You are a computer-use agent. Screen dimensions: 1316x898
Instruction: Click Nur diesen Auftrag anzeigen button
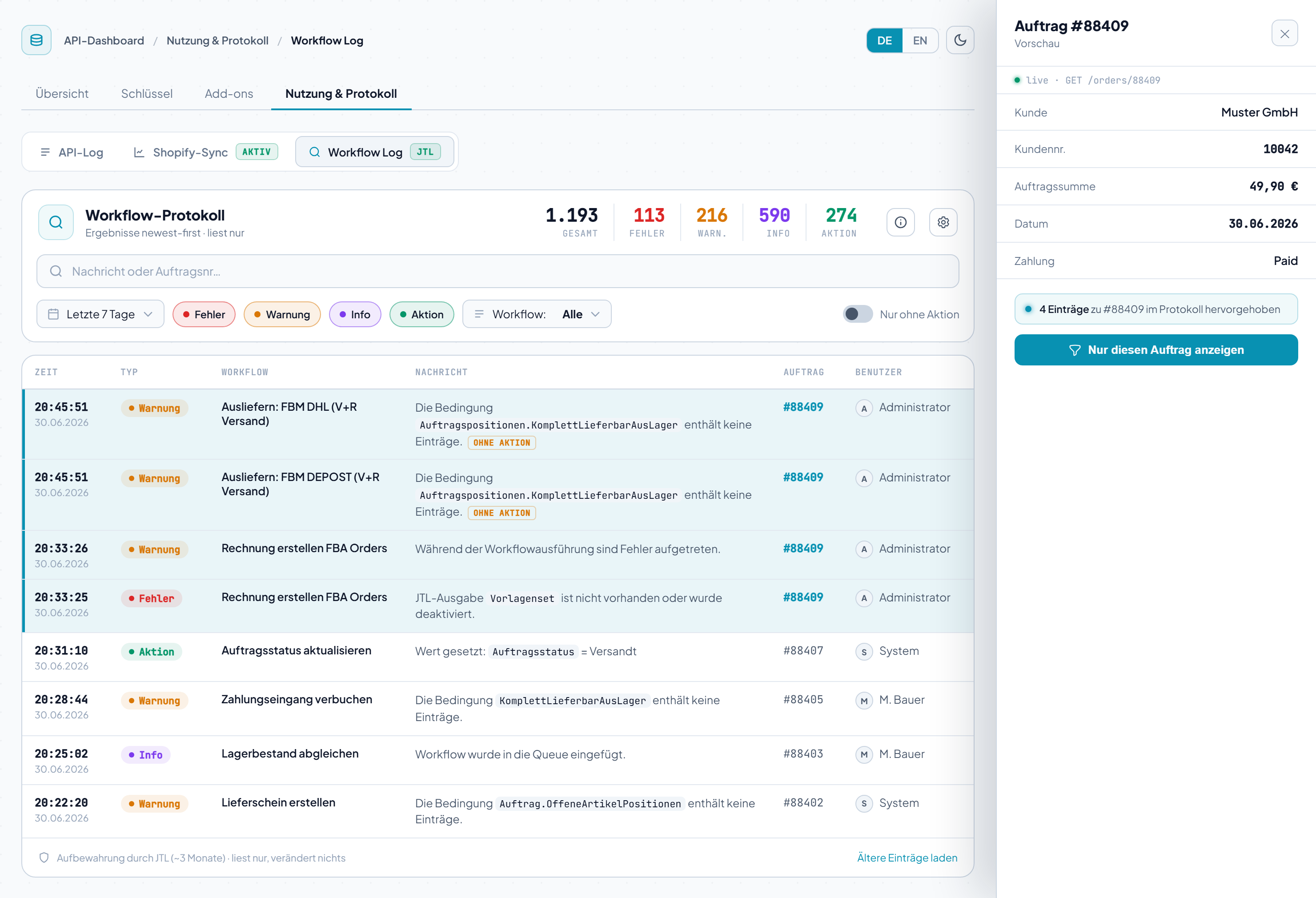tap(1156, 350)
